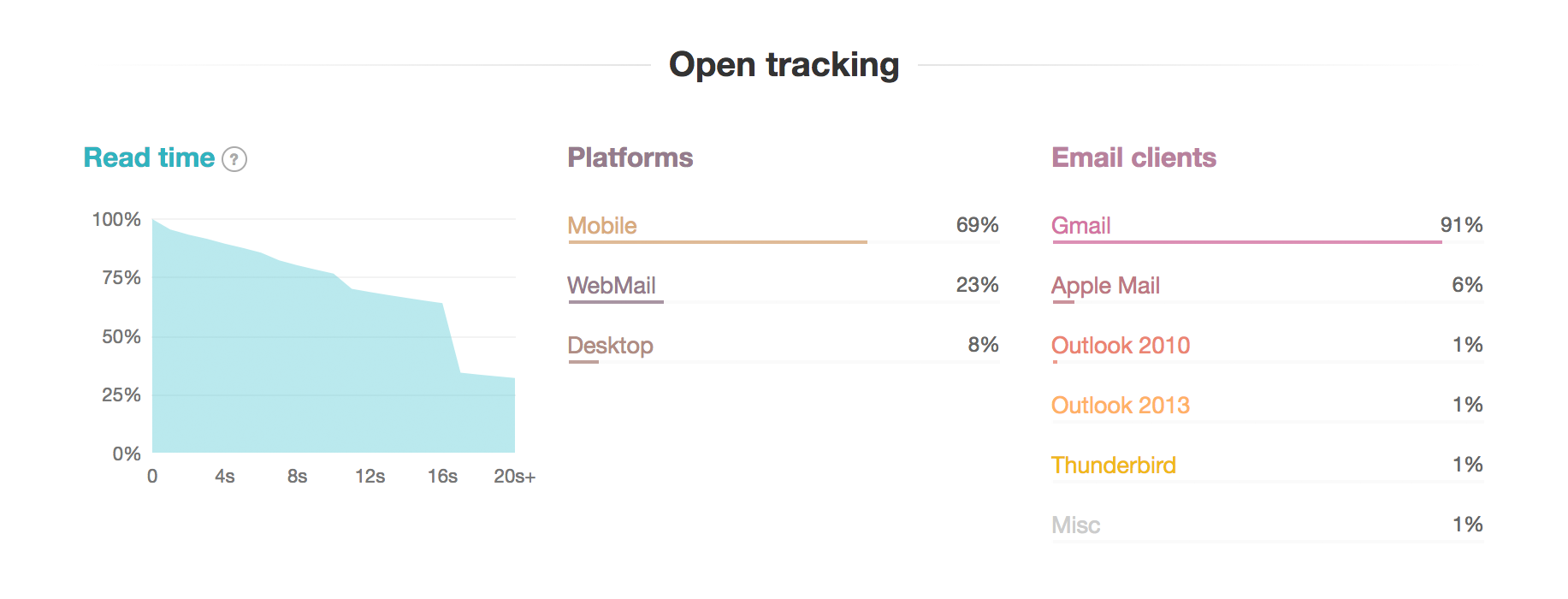Click the Read time help question icon

point(234,159)
